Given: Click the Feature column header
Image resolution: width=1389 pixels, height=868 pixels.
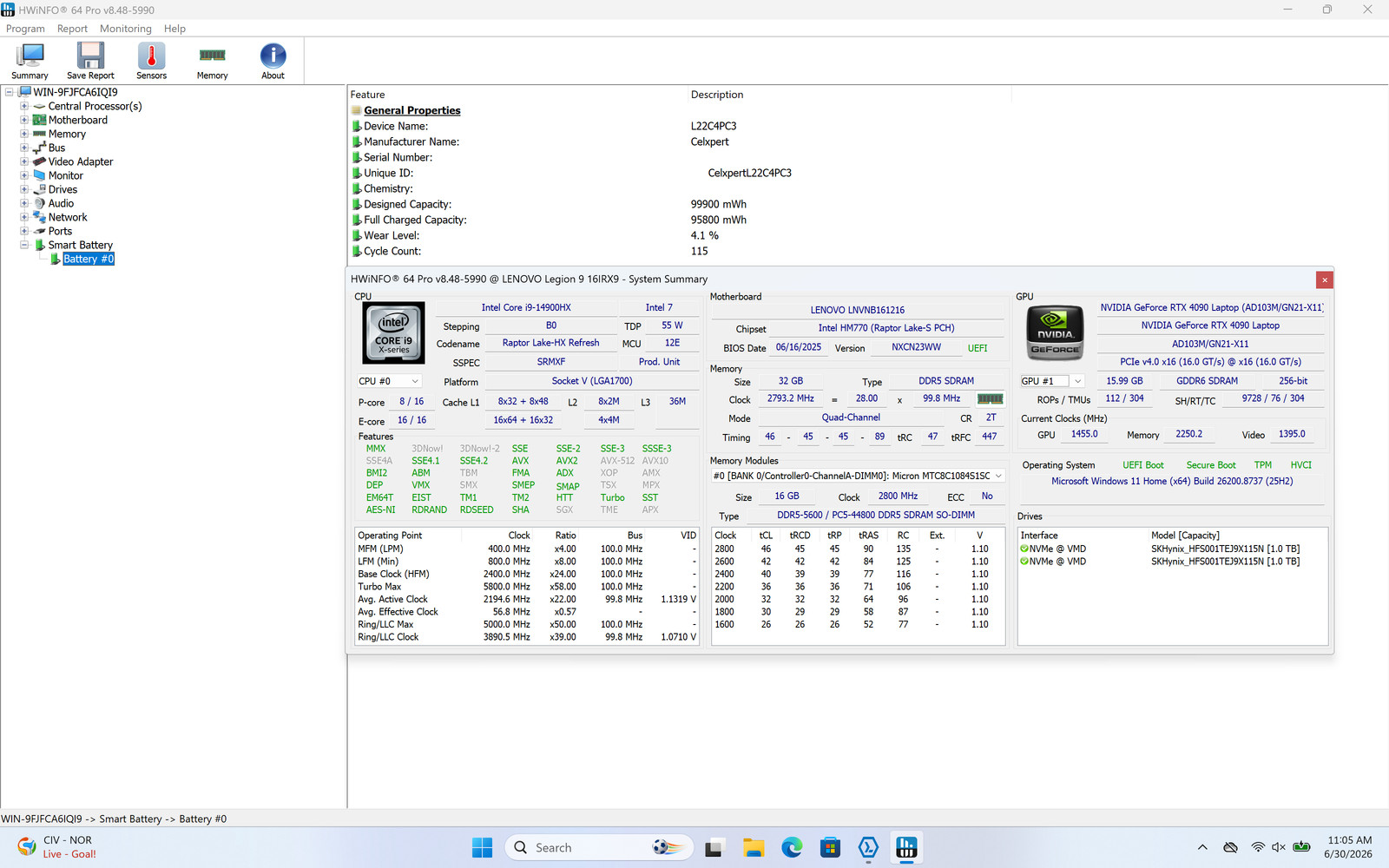Looking at the screenshot, I should click(367, 95).
